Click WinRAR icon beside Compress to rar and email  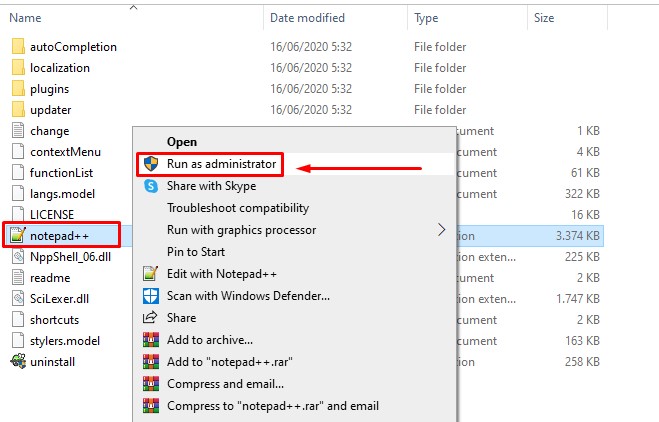click(151, 406)
